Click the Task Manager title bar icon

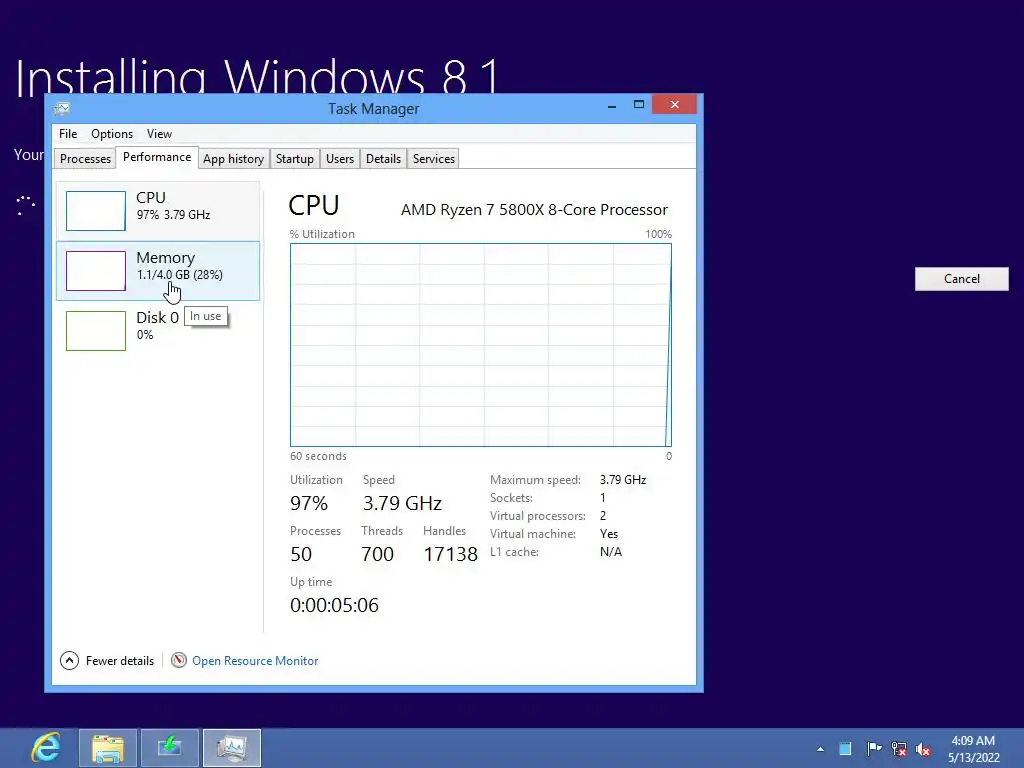(62, 108)
